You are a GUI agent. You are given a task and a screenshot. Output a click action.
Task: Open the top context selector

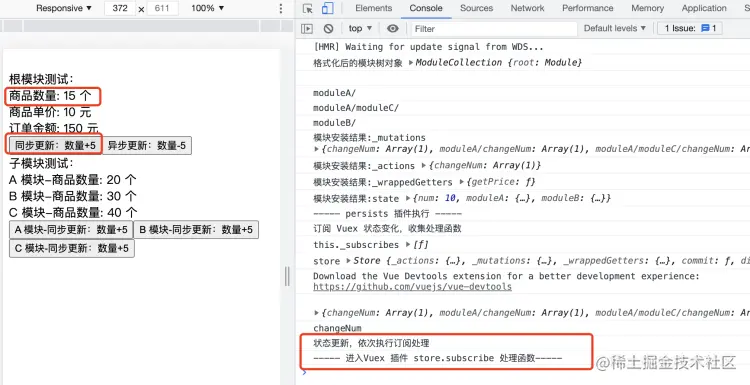pos(360,29)
